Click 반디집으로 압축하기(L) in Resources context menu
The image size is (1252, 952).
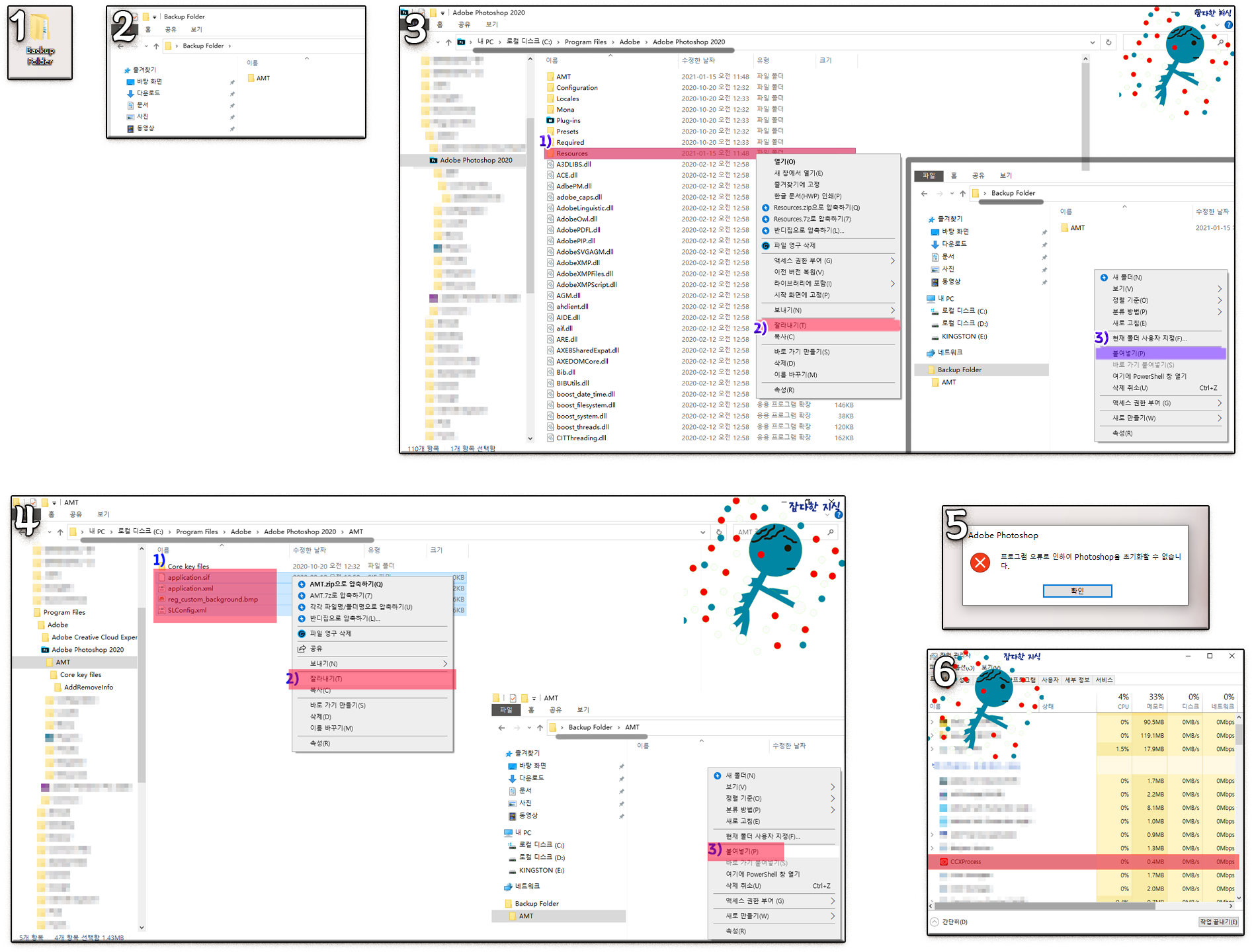808,231
